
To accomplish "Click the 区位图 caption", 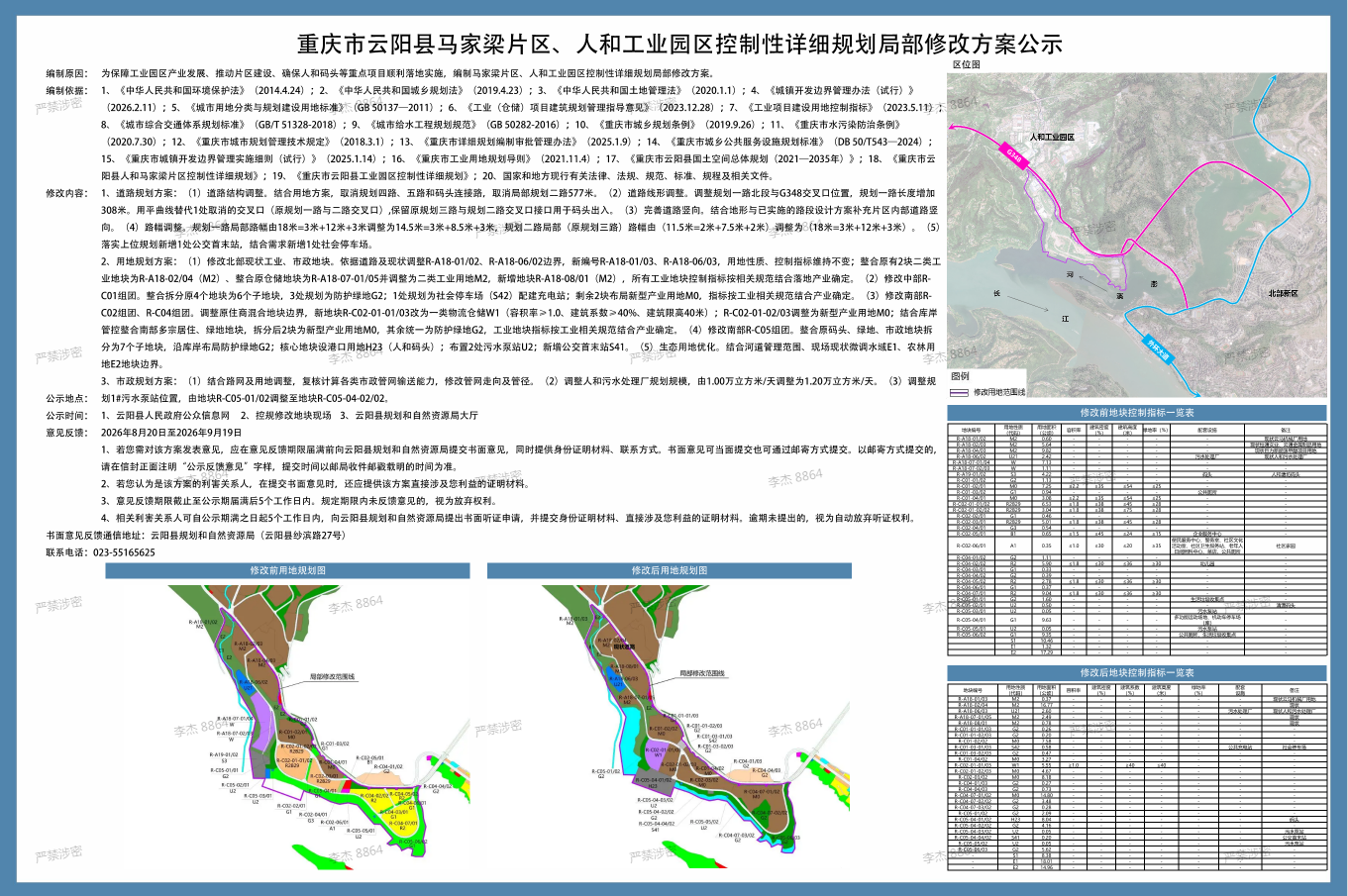I will tap(966, 64).
